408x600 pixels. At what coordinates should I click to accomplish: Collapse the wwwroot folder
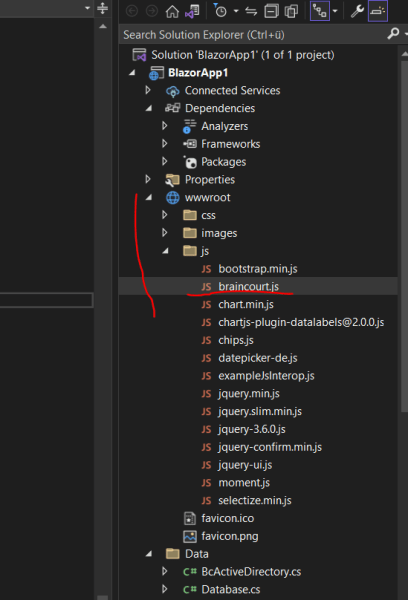pyautogui.click(x=149, y=197)
